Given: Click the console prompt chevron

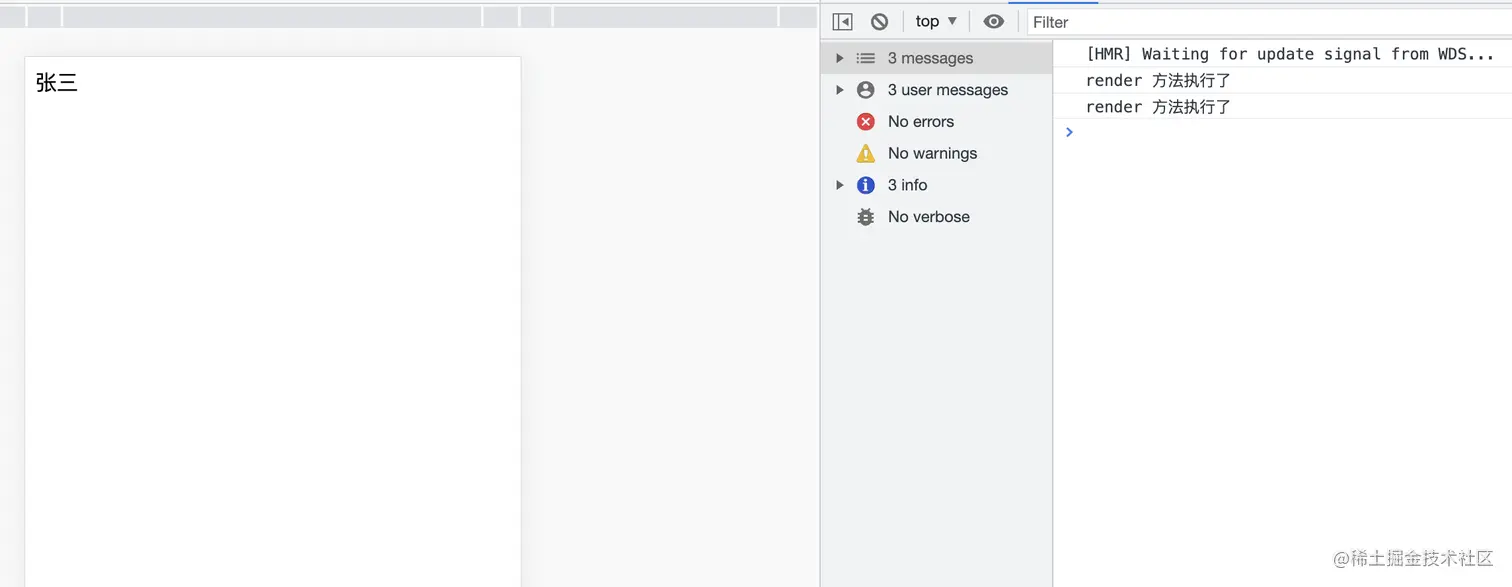Looking at the screenshot, I should 1069,132.
